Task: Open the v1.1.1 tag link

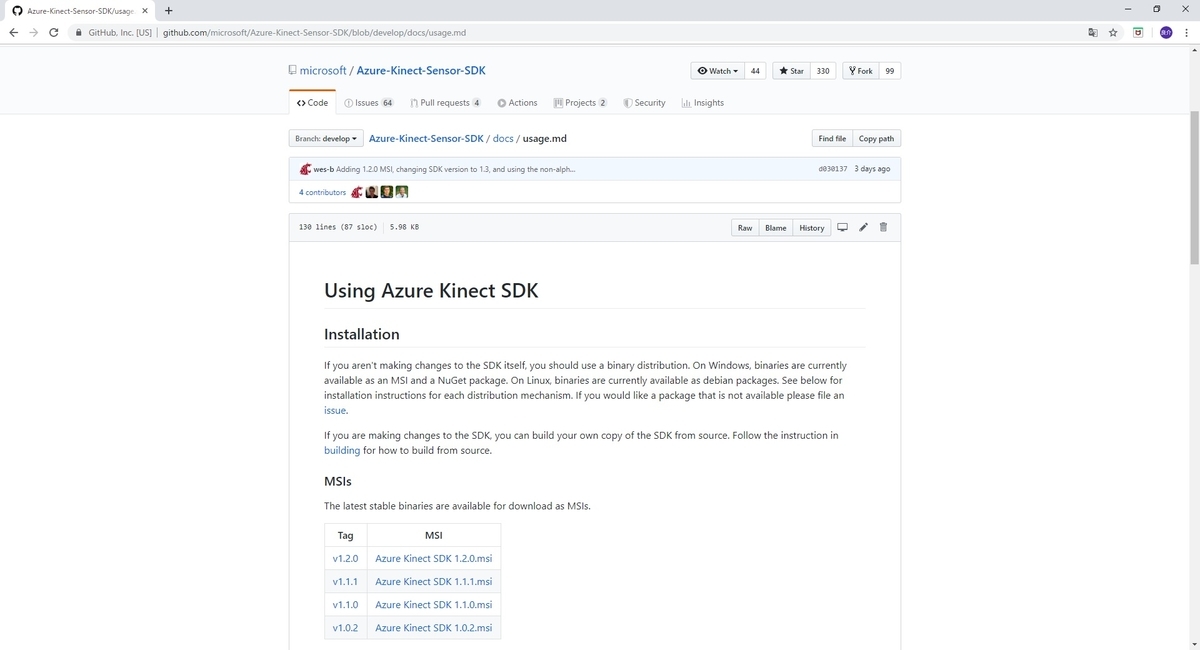Action: tap(345, 582)
